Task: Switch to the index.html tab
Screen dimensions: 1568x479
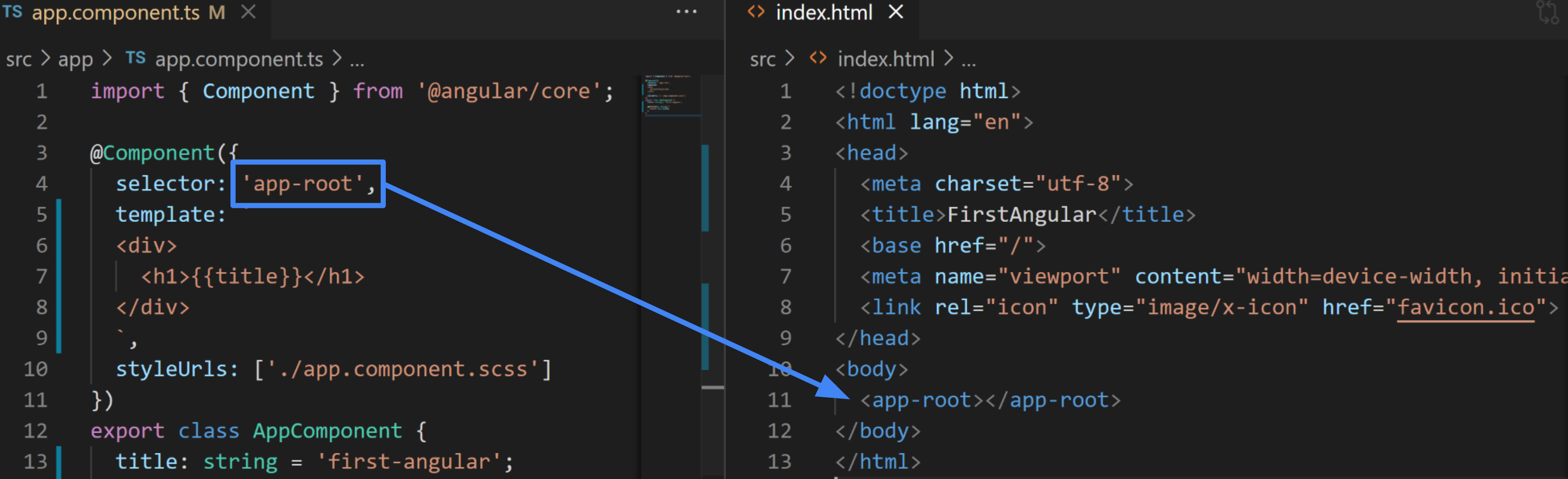Action: [x=823, y=12]
